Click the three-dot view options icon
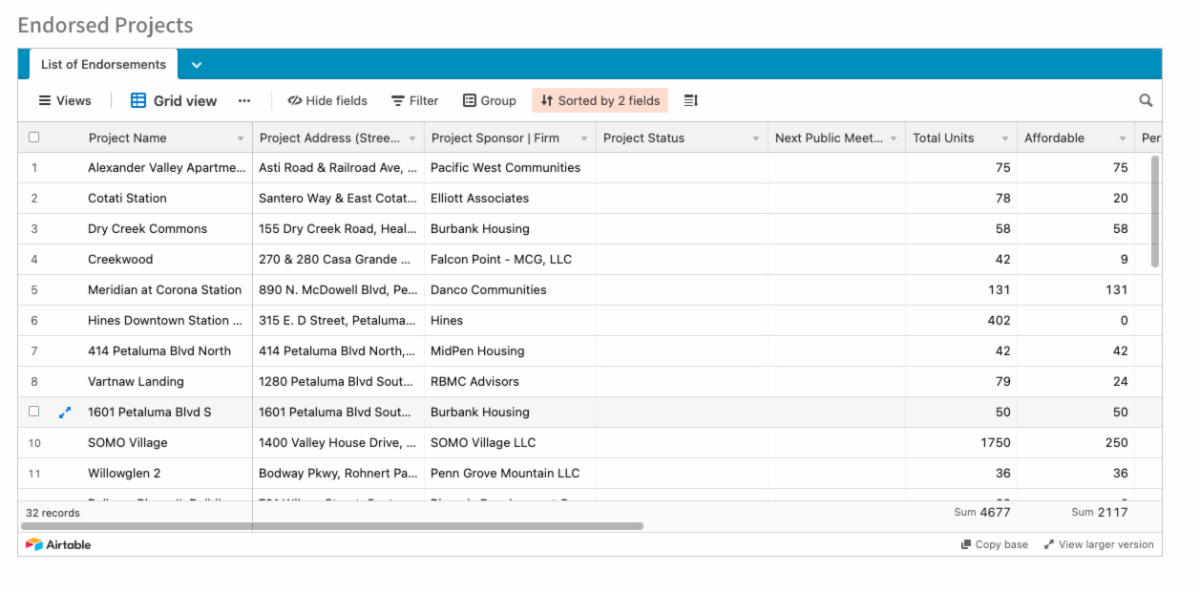The height and width of the screenshot is (593, 1200). [244, 100]
